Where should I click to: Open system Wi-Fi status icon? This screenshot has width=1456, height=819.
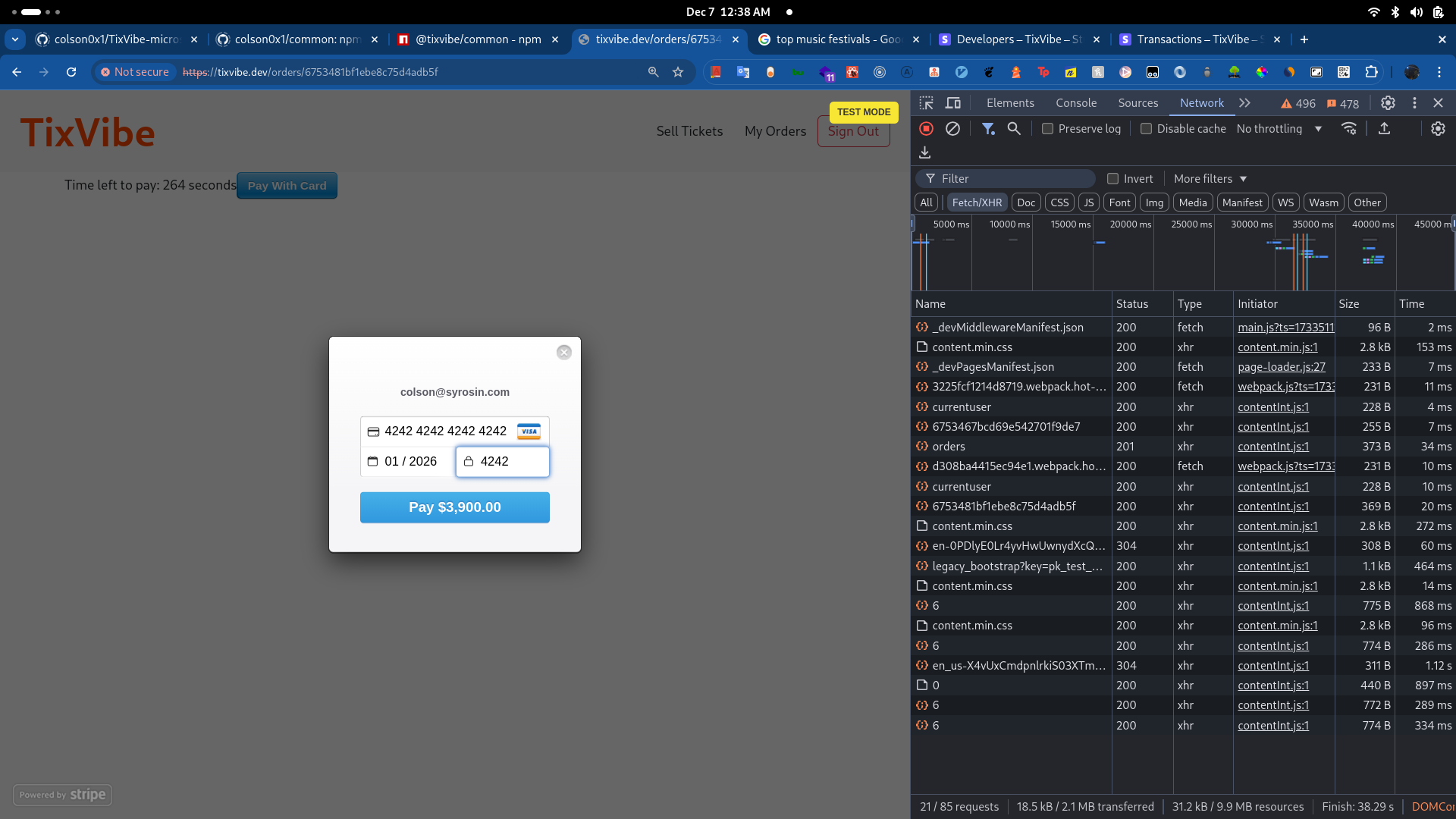pyautogui.click(x=1373, y=12)
